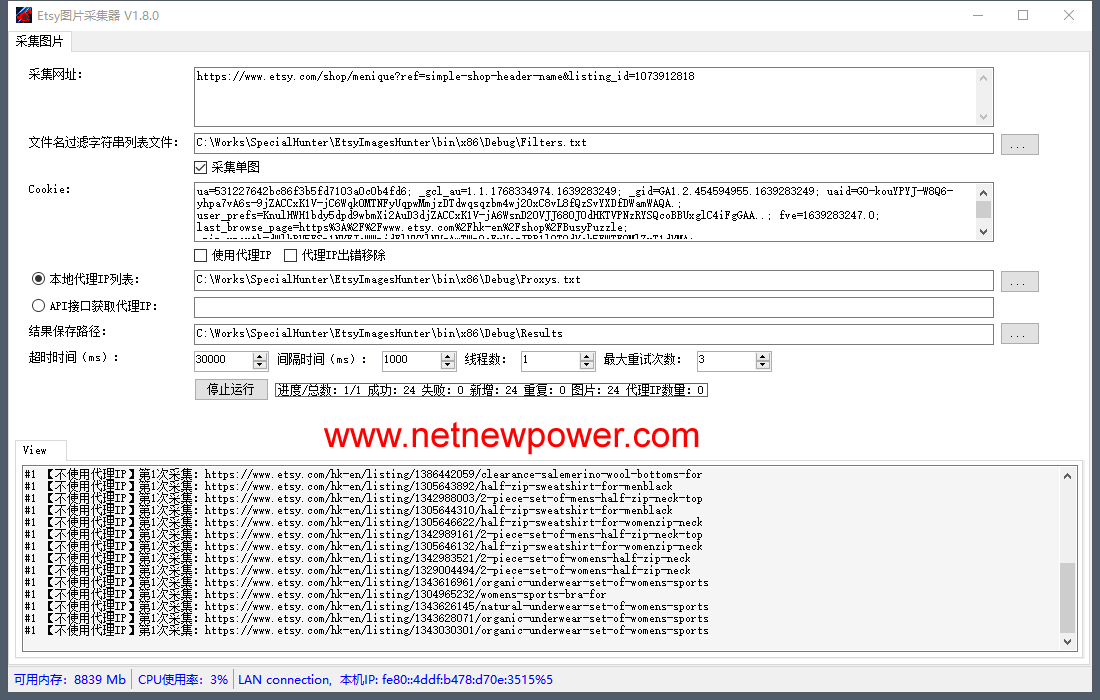Select log line for listing 1386442059
Image resolution: width=1100 pixels, height=700 pixels.
(x=363, y=475)
